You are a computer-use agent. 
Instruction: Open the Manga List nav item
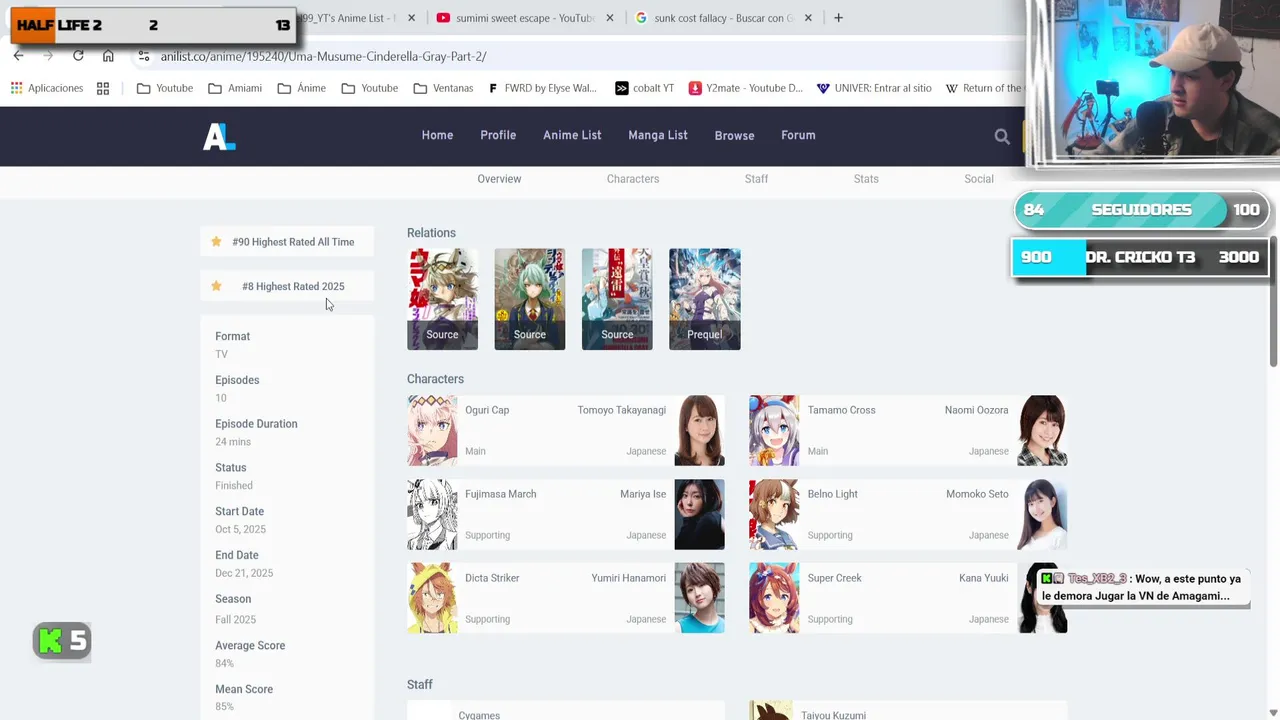[x=658, y=135]
